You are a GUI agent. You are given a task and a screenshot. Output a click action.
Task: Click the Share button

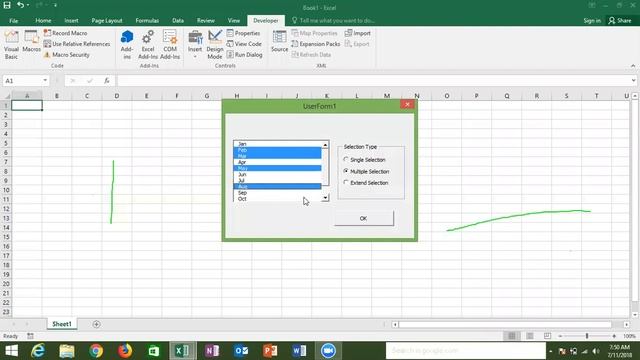(x=620, y=20)
